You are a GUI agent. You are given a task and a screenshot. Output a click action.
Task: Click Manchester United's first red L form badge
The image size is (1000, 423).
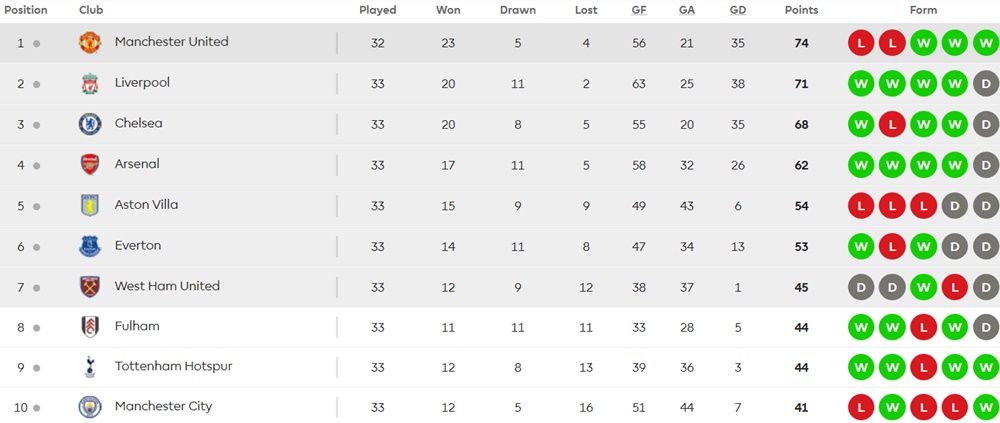860,43
